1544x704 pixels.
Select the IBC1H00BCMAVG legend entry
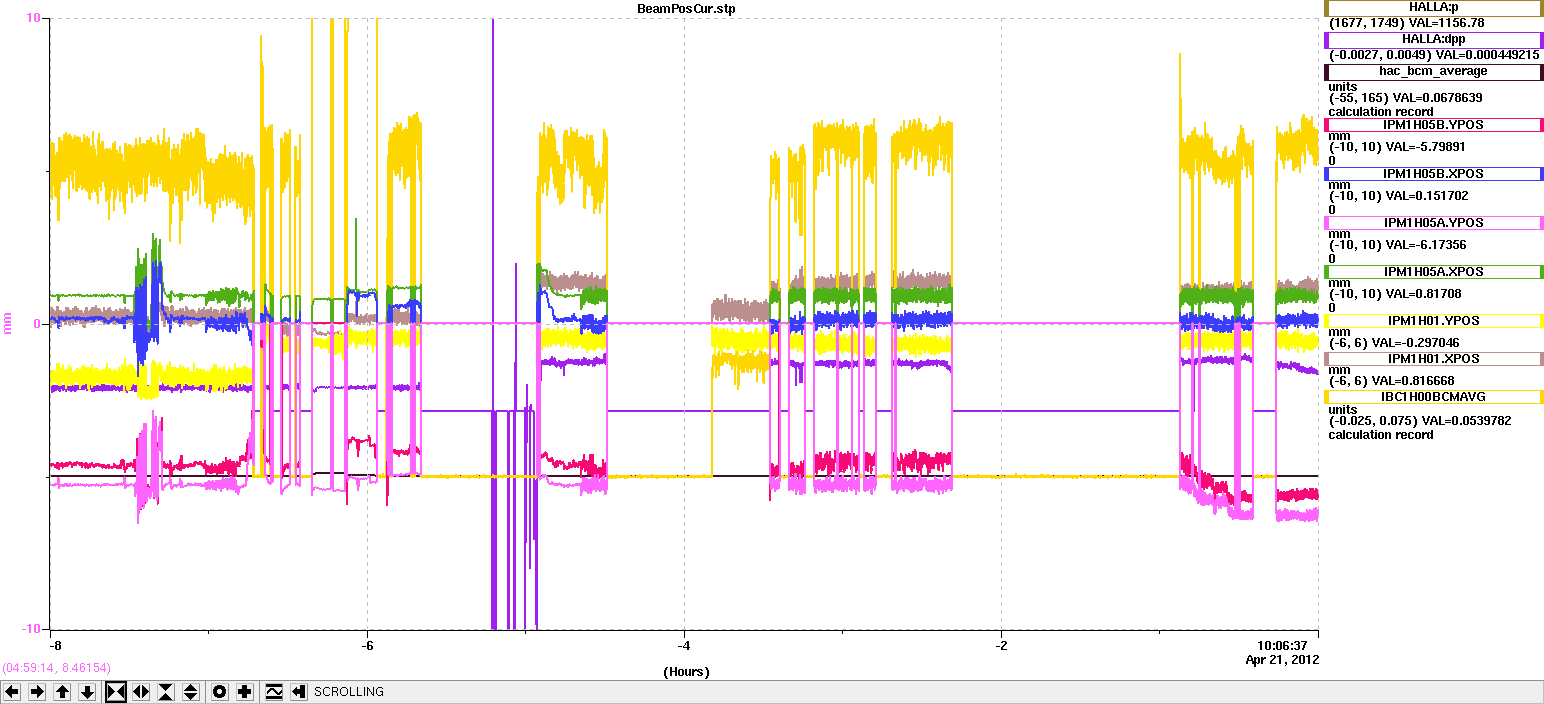1434,396
